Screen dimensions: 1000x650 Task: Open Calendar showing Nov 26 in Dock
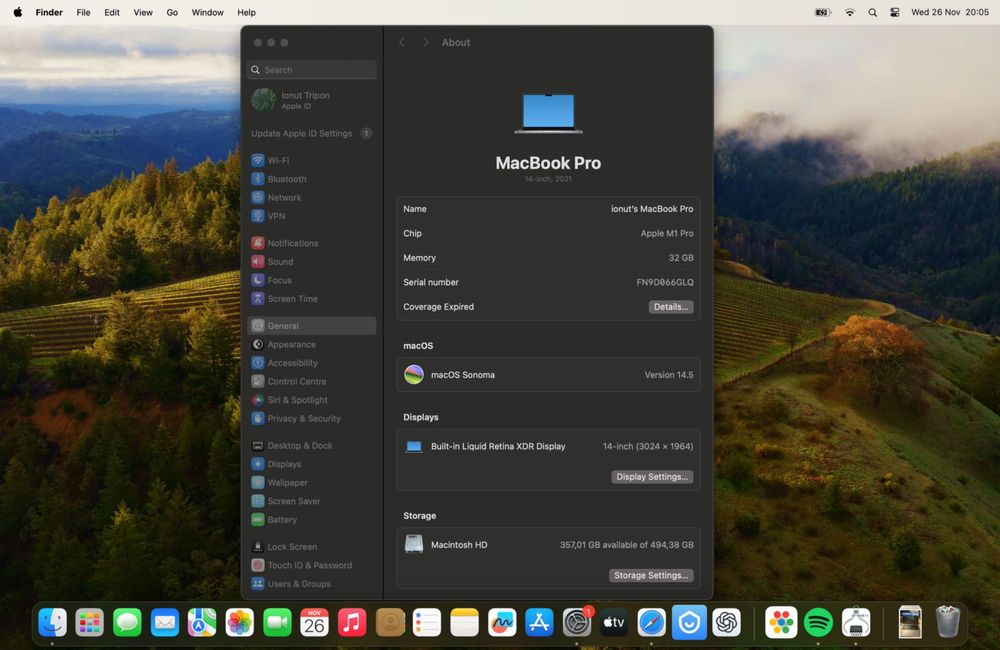pyautogui.click(x=314, y=622)
